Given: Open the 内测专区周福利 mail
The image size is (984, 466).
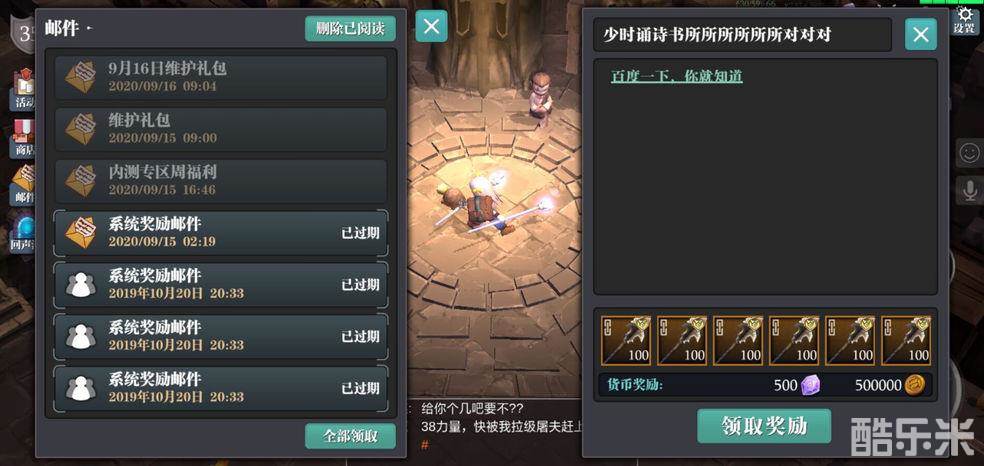Looking at the screenshot, I should (220, 181).
